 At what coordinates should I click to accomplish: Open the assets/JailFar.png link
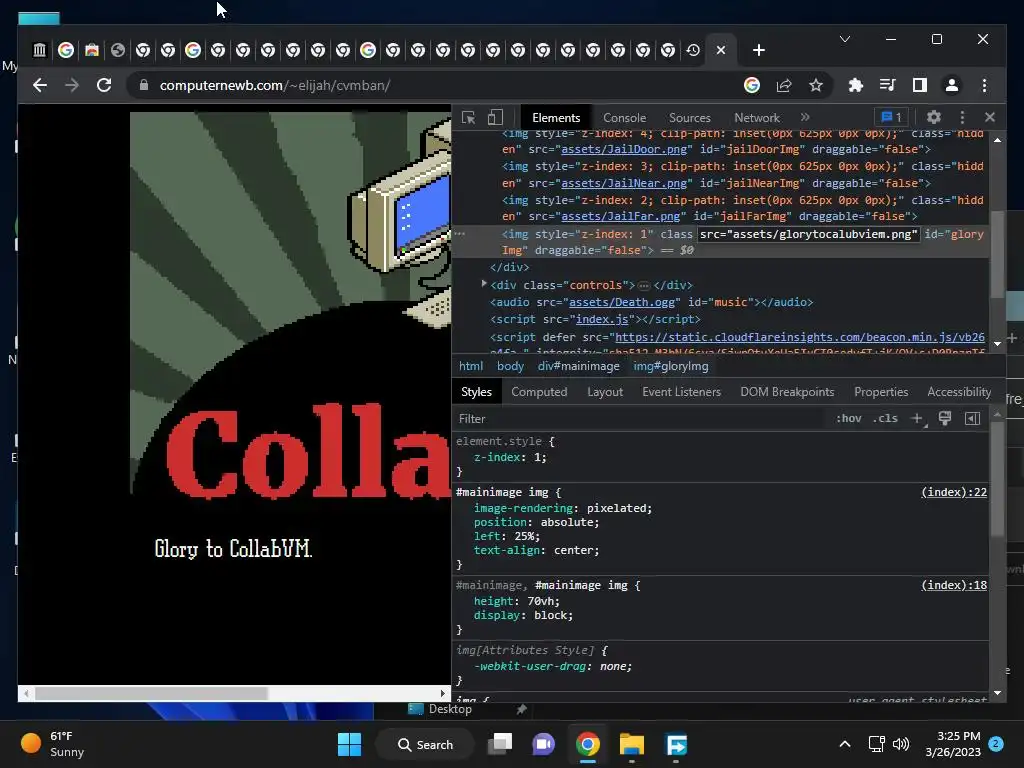pyautogui.click(x=620, y=216)
